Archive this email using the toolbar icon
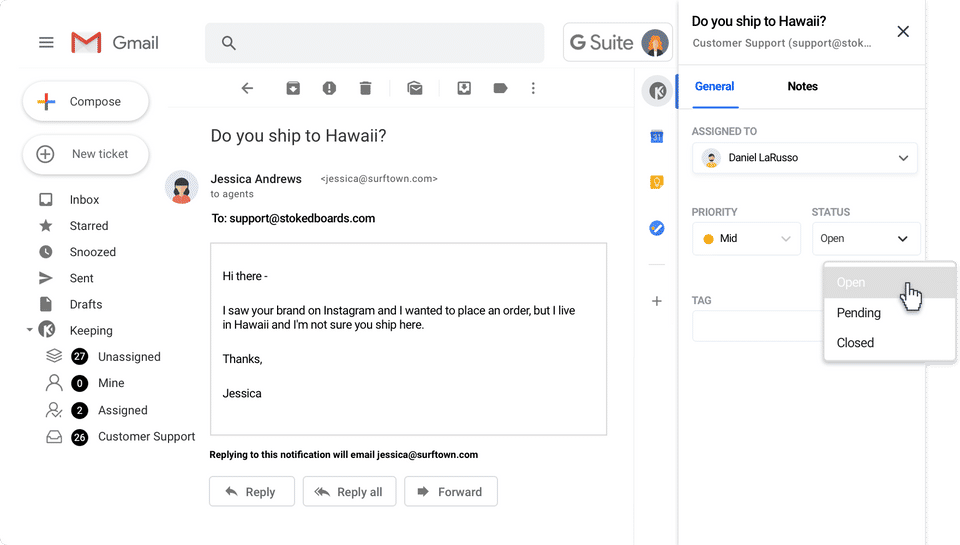960x545 pixels. click(x=293, y=88)
